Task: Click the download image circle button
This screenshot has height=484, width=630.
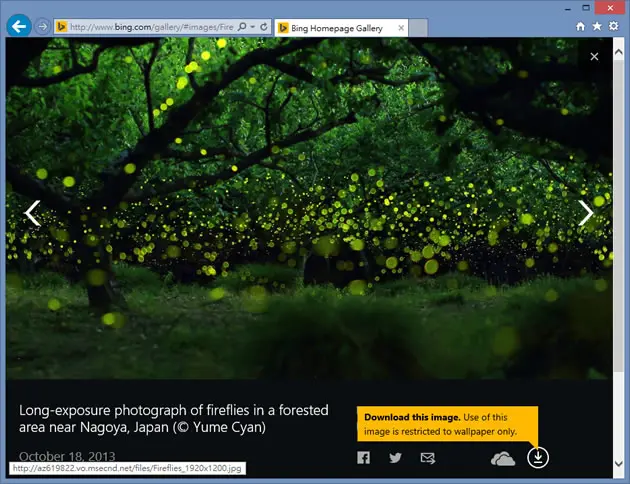Action: point(538,457)
